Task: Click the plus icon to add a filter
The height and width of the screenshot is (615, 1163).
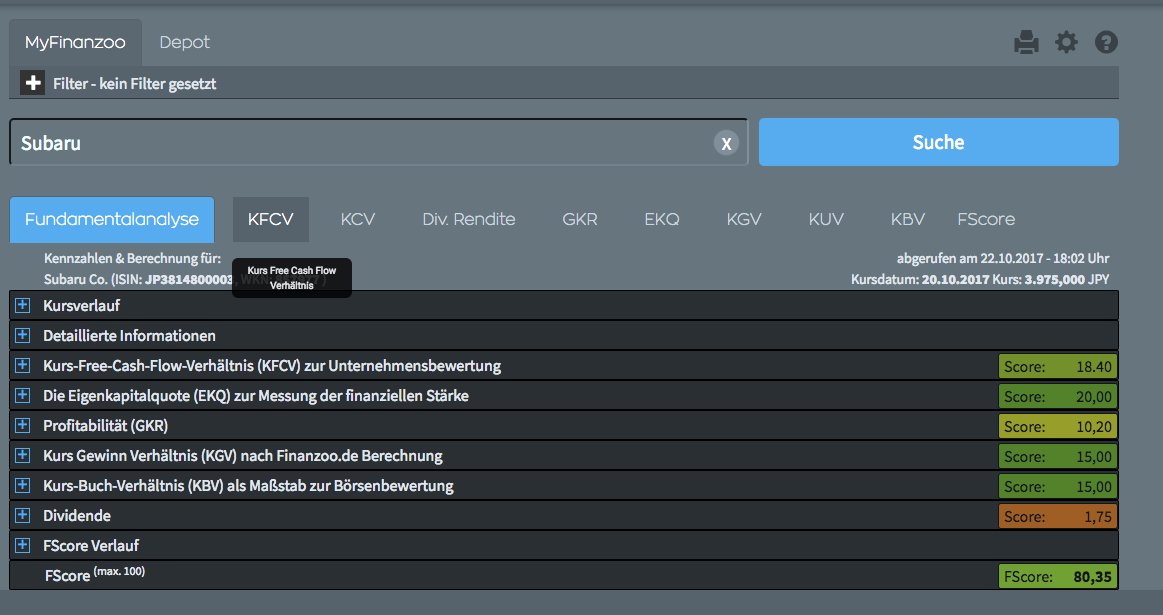Action: 31,82
